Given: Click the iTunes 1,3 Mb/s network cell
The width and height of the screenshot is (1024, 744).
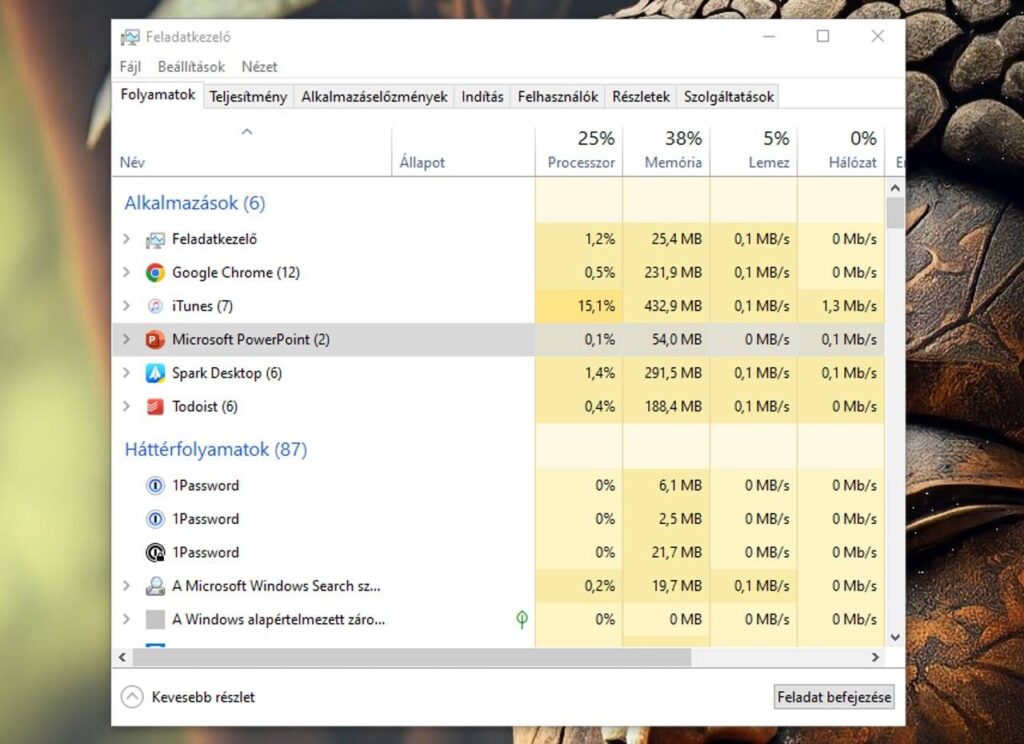Looking at the screenshot, I should pos(841,306).
